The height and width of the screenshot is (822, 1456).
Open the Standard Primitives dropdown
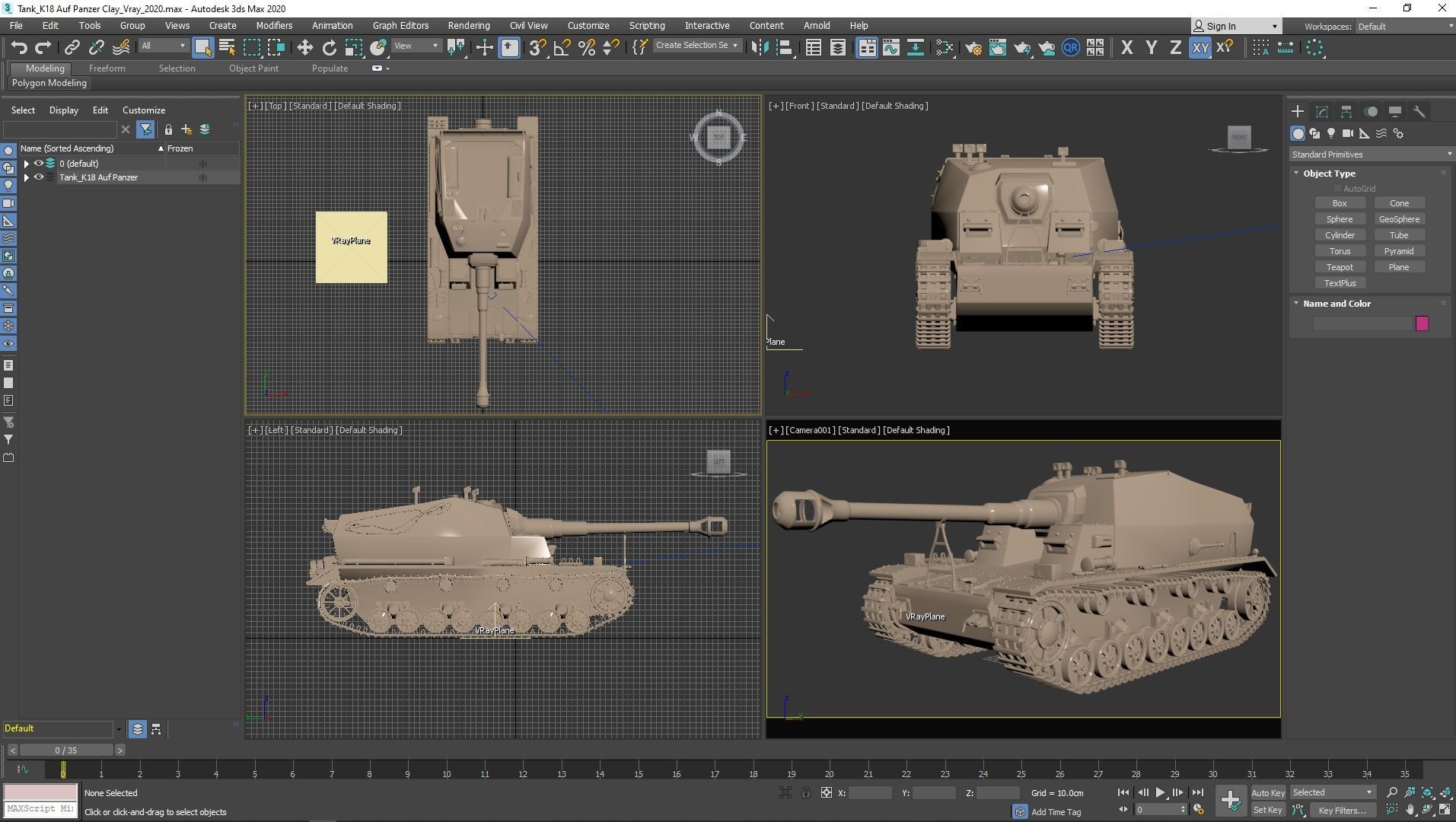tap(1371, 155)
